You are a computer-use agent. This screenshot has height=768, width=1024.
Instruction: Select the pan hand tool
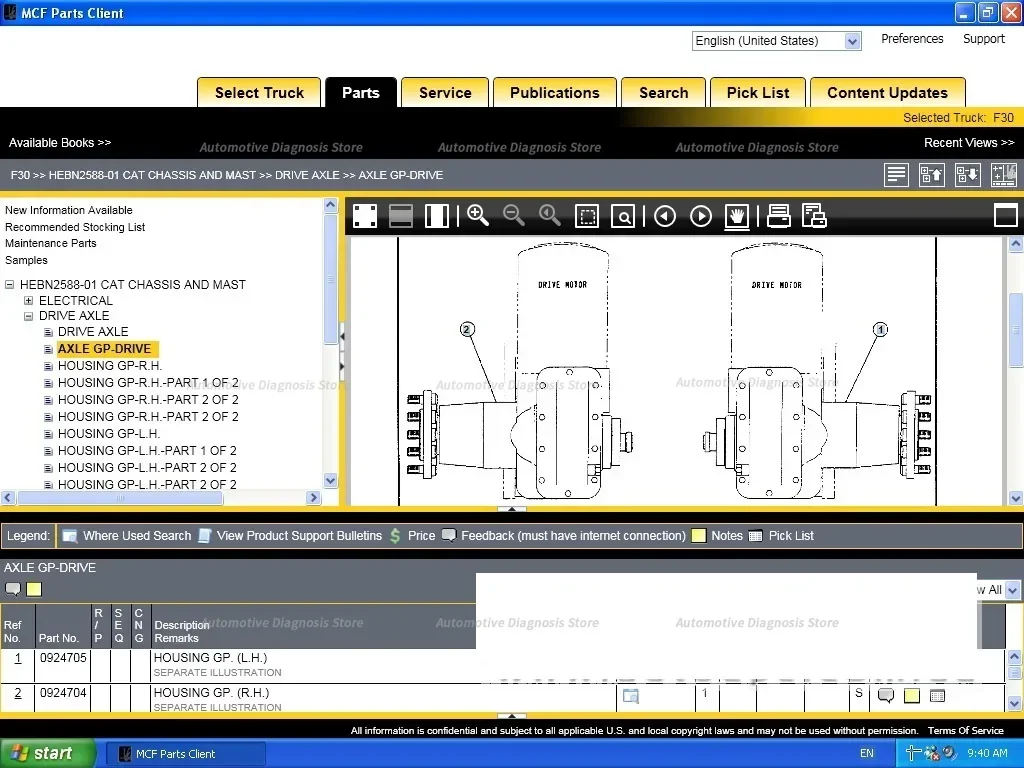click(737, 216)
